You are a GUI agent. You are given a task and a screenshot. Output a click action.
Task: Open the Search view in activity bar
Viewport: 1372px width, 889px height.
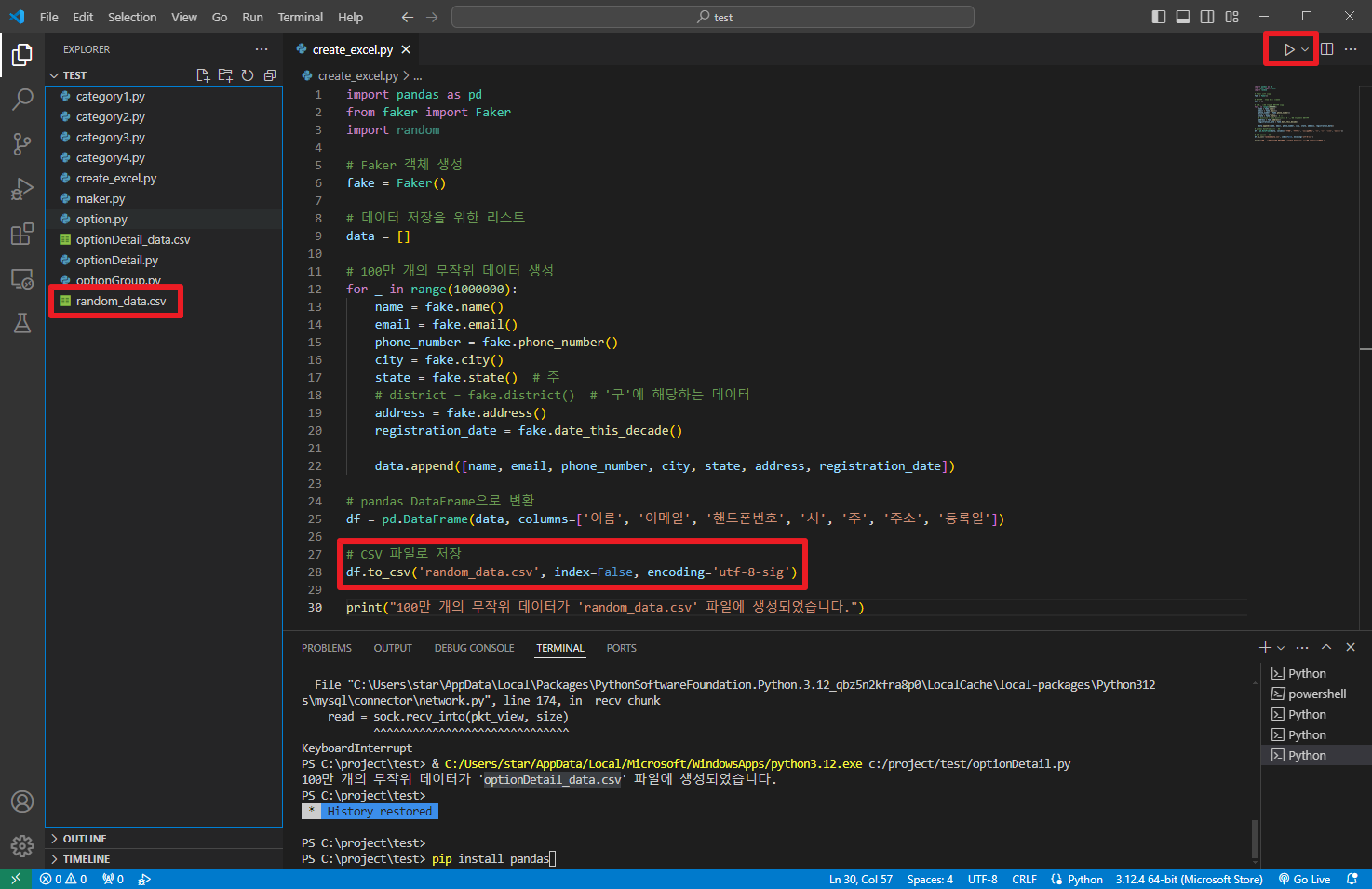[x=22, y=100]
